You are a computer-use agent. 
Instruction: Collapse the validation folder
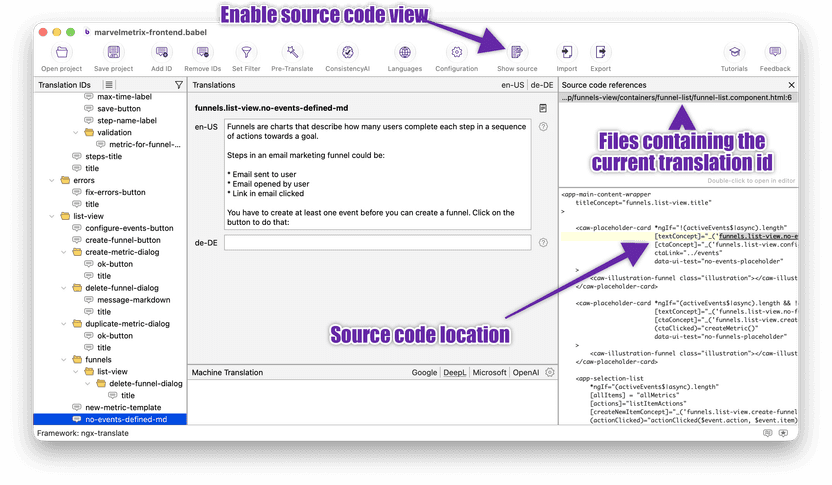point(75,133)
